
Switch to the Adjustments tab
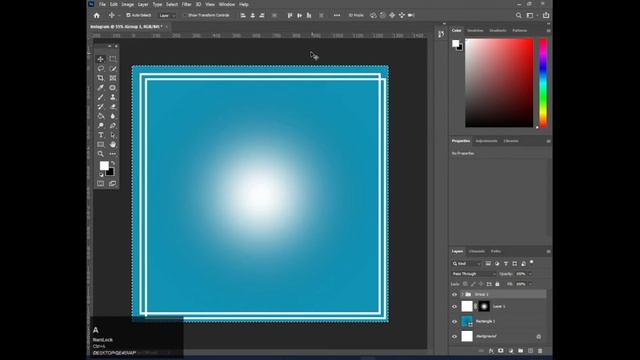point(486,141)
